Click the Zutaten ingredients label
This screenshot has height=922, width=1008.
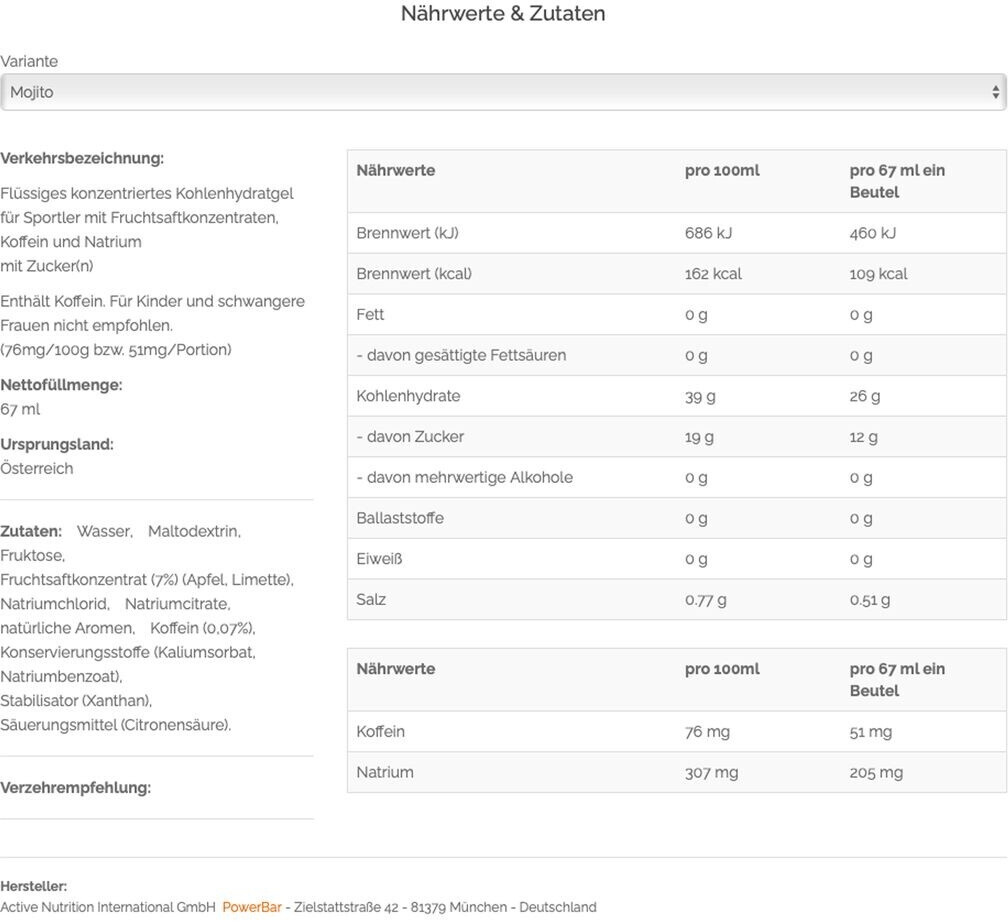click(x=30, y=531)
